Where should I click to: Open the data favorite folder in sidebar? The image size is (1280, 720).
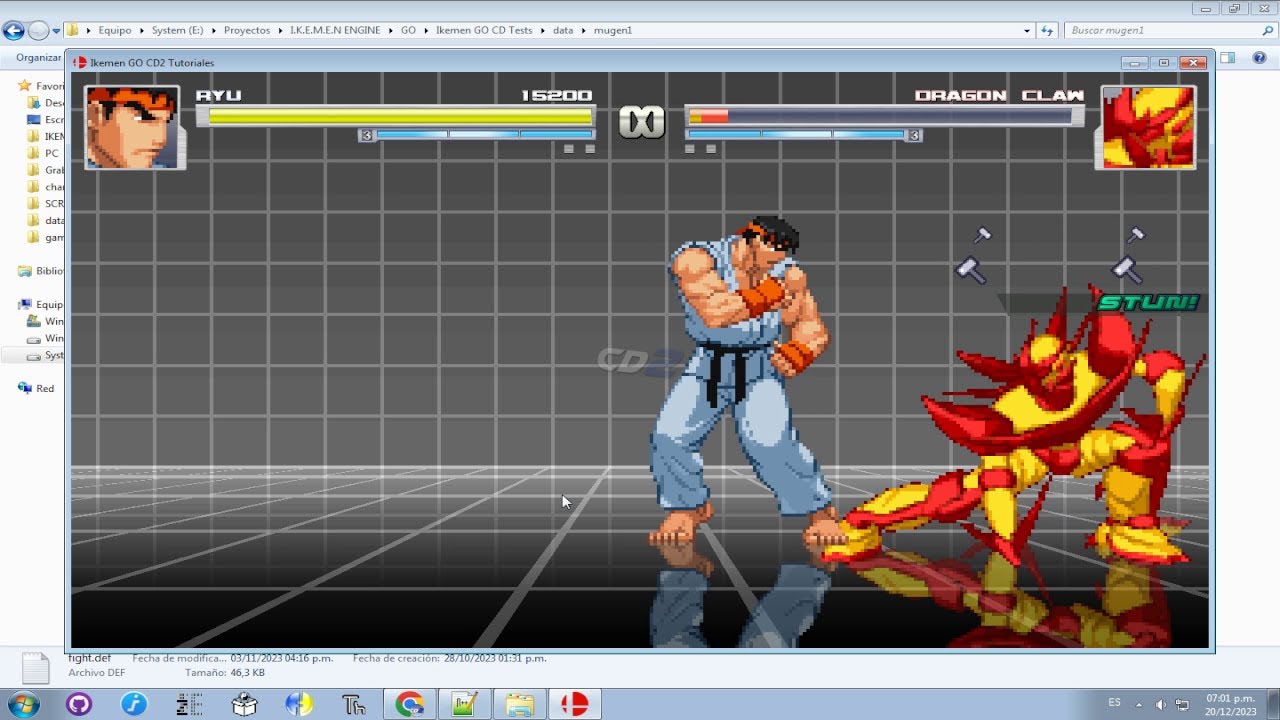click(x=45, y=220)
